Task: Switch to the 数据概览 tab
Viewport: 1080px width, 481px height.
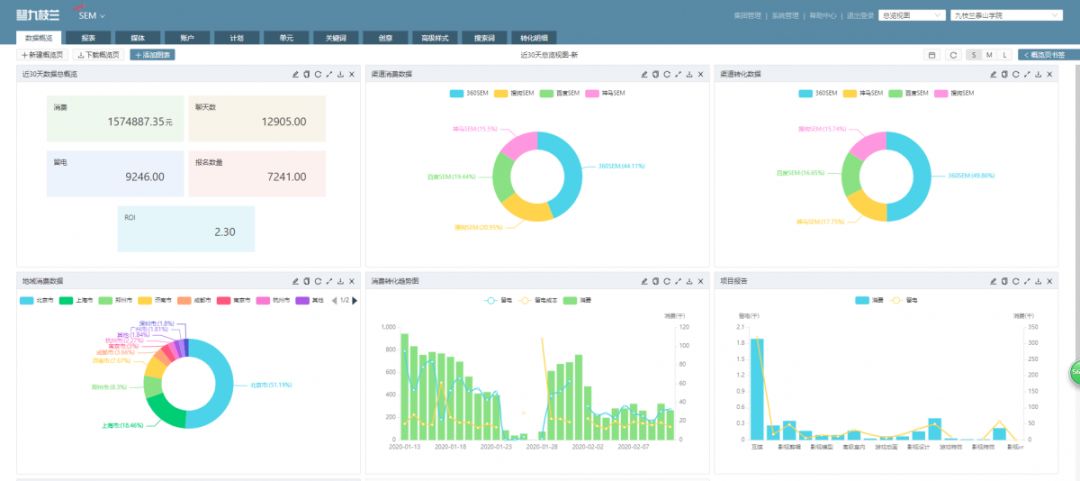Action: (39, 38)
